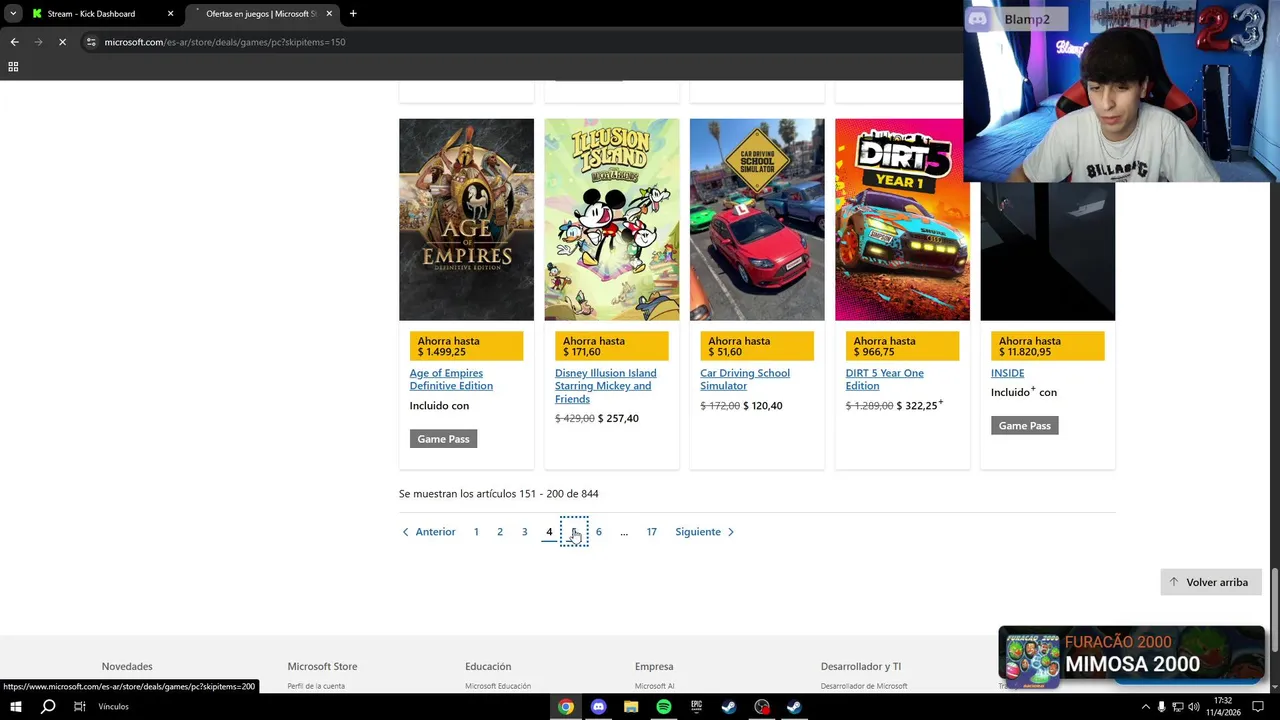Go to pagination page 5
The height and width of the screenshot is (720, 1280).
click(574, 532)
